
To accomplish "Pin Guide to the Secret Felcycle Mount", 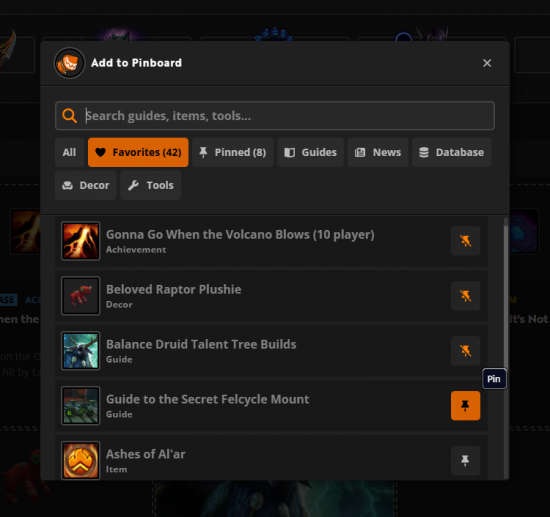I will click(x=465, y=405).
